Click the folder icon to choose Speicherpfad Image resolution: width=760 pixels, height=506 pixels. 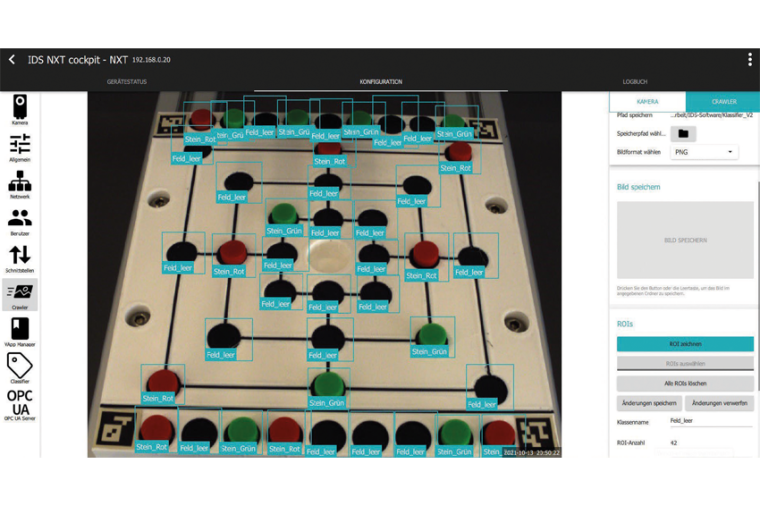(x=684, y=133)
